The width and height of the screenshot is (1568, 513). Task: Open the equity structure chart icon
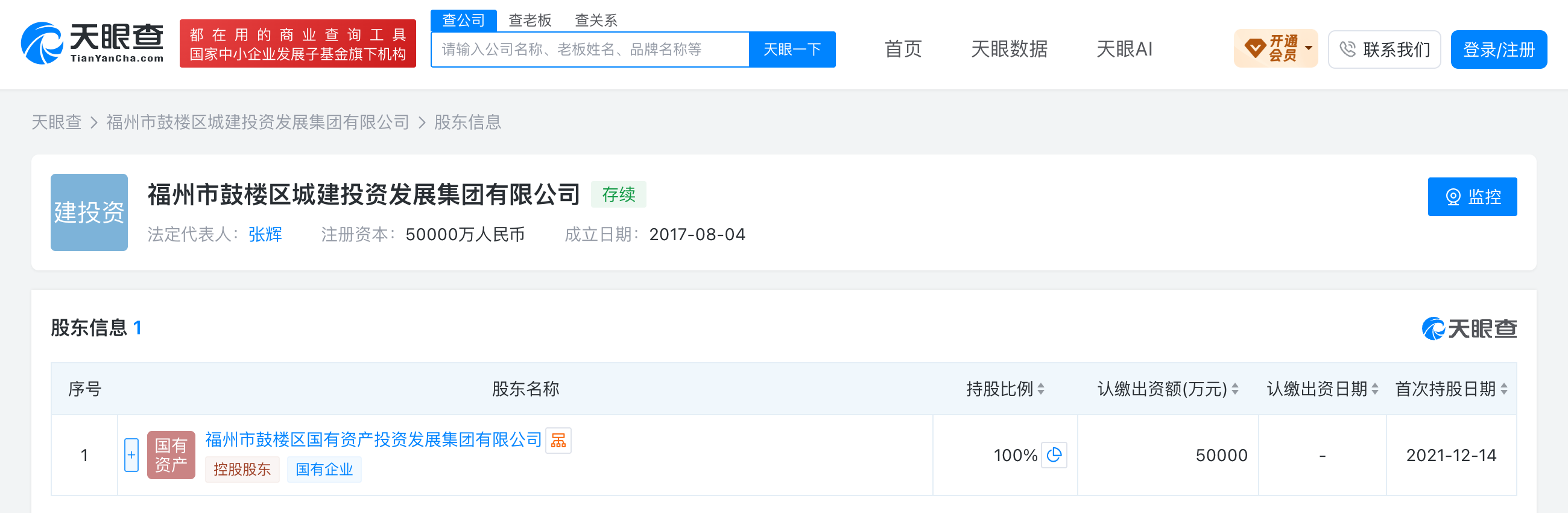(558, 441)
